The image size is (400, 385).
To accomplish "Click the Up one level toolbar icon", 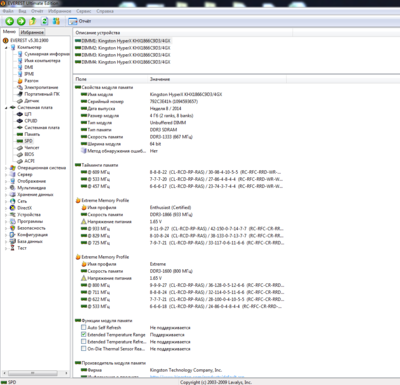I will click(x=33, y=21).
